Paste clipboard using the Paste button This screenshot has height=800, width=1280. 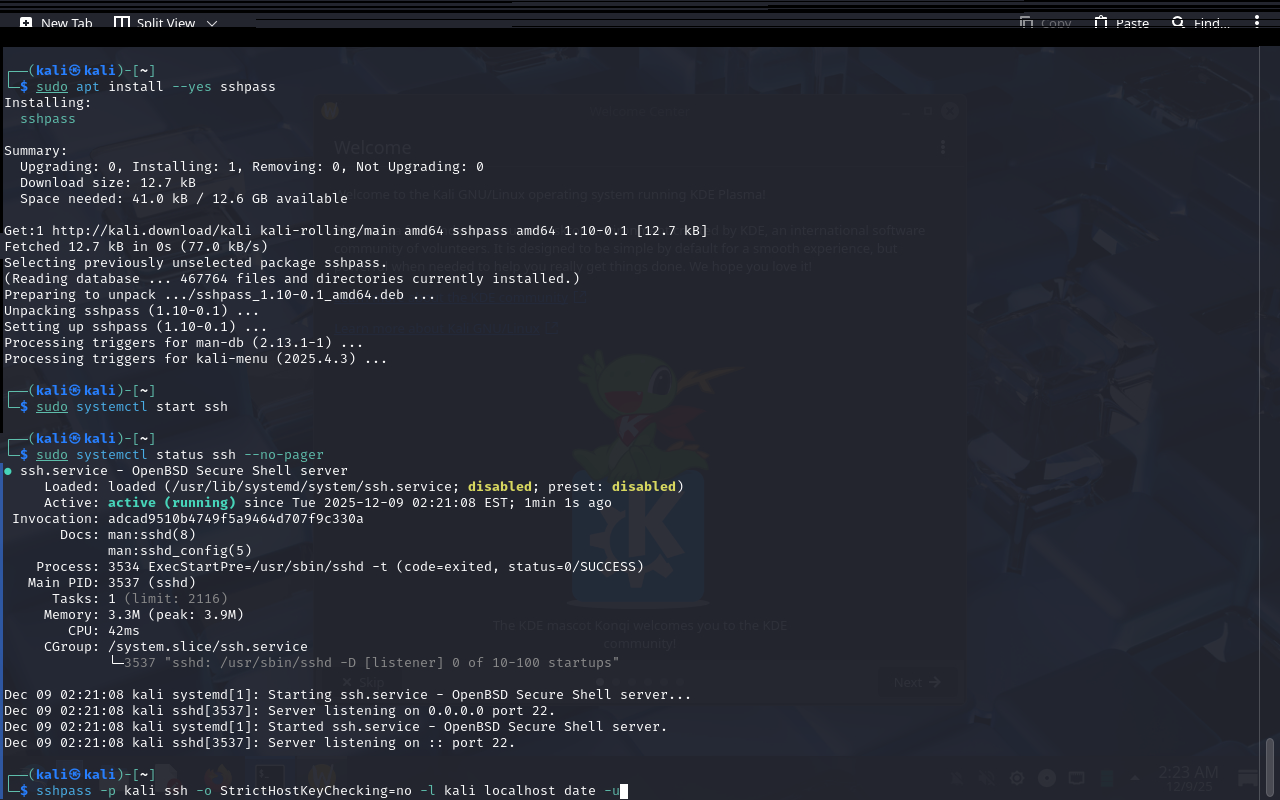pyautogui.click(x=1121, y=23)
